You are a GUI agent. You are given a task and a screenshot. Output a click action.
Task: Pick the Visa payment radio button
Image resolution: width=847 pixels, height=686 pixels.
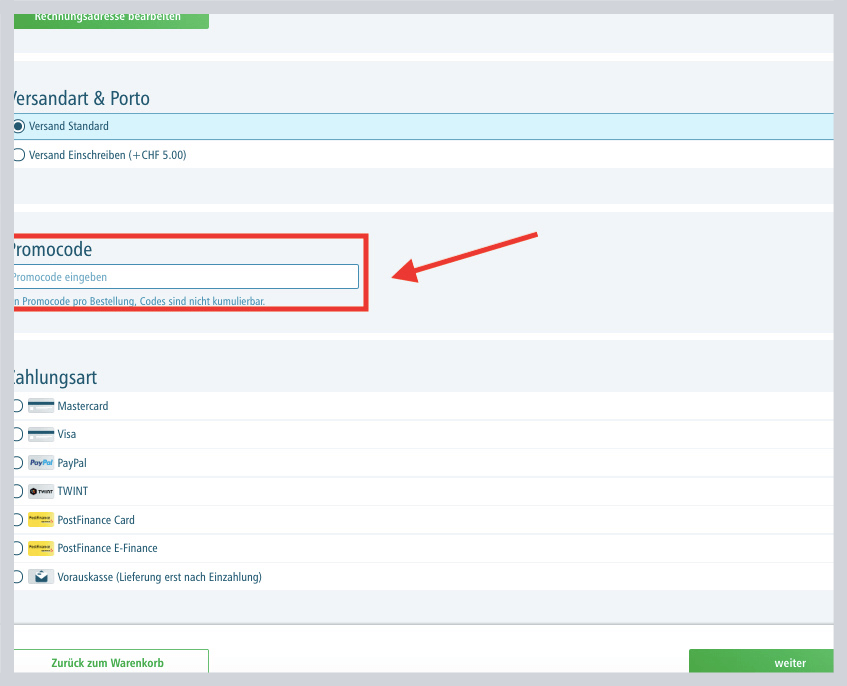tap(17, 435)
